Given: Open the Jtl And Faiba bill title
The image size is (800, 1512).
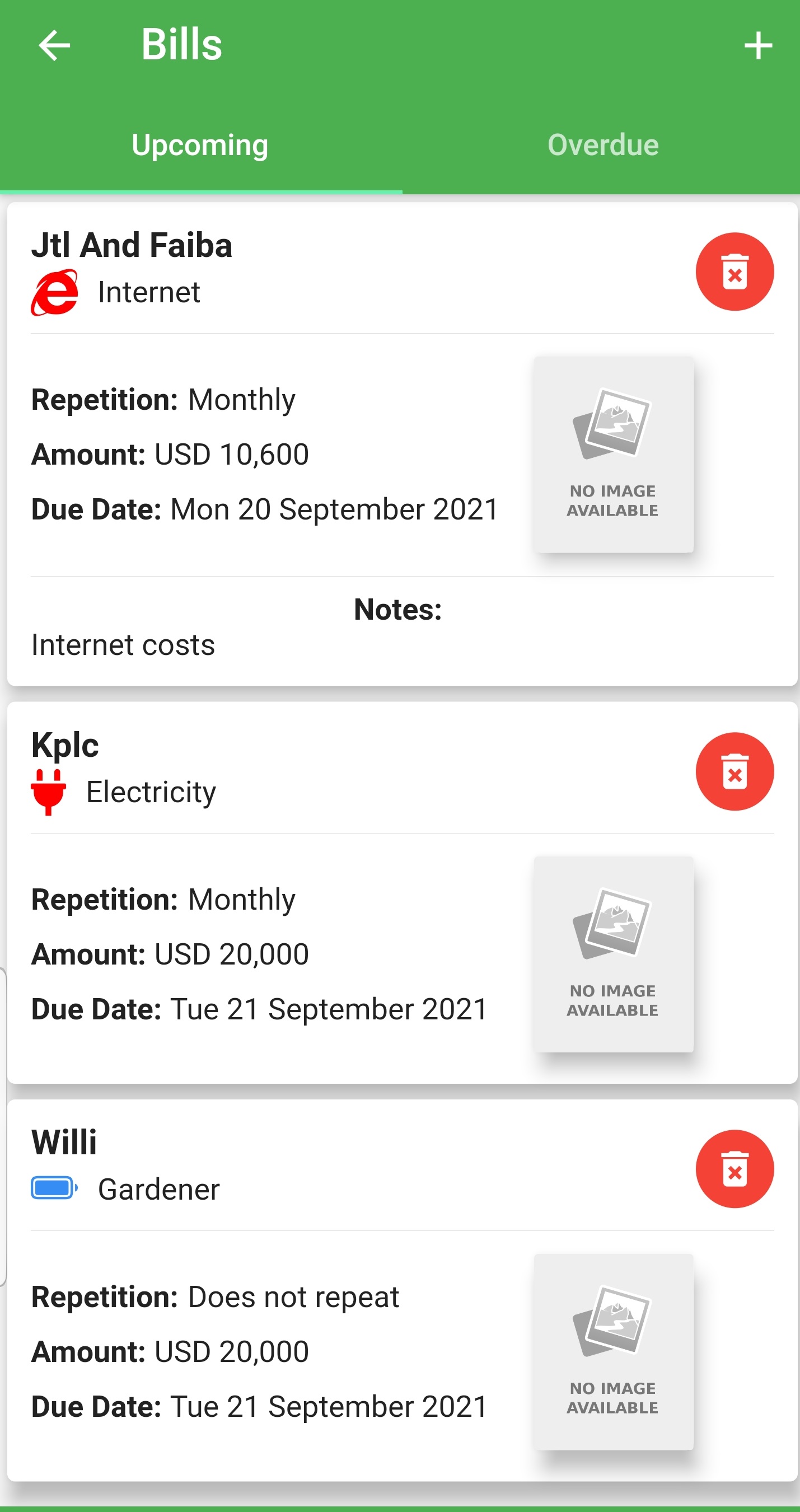Looking at the screenshot, I should [132, 245].
